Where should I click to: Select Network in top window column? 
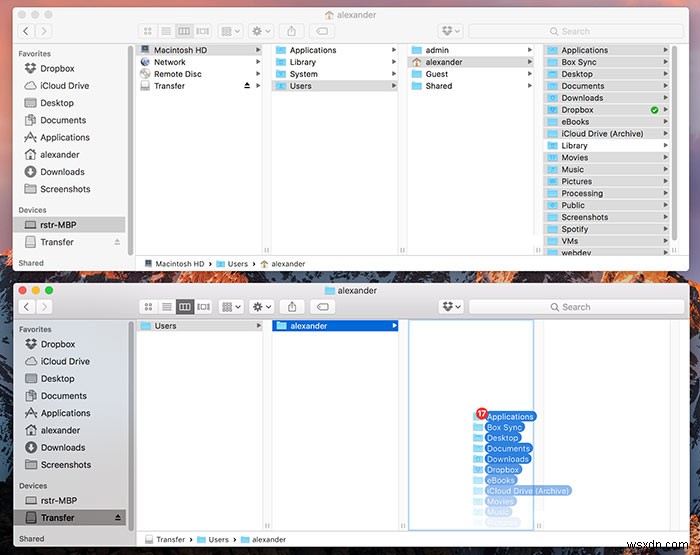click(x=200, y=62)
